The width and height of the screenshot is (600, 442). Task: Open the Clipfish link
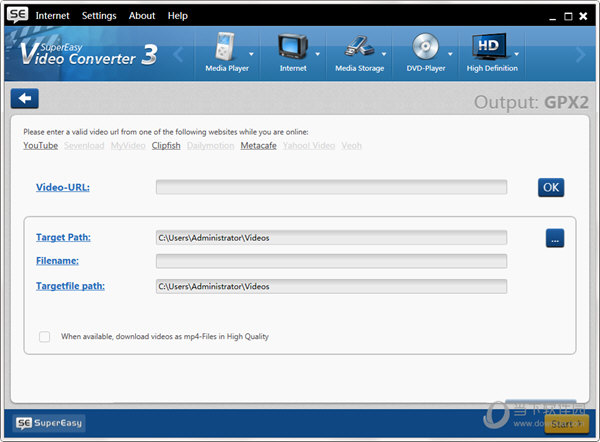tap(166, 146)
